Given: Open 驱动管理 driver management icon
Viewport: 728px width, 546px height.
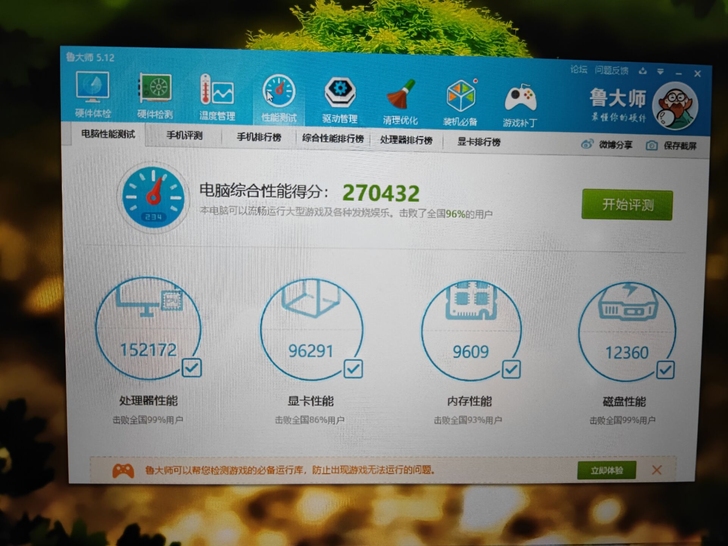Looking at the screenshot, I should coord(340,100).
